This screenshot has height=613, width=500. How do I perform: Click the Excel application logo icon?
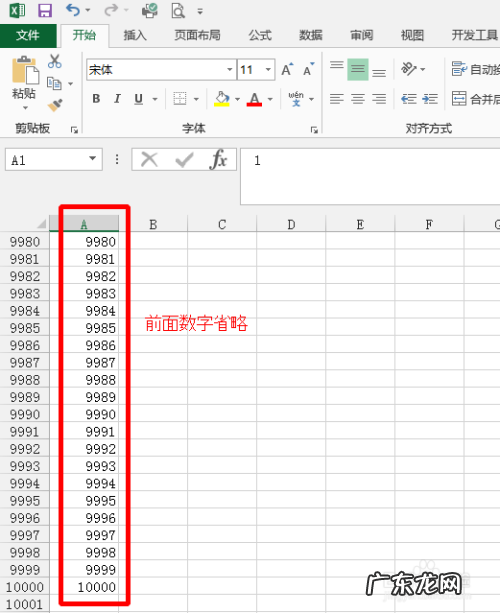(17, 10)
